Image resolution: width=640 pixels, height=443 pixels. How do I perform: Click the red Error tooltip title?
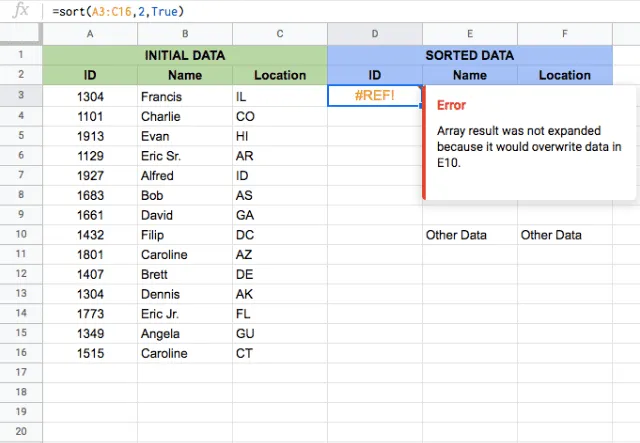[x=451, y=105]
